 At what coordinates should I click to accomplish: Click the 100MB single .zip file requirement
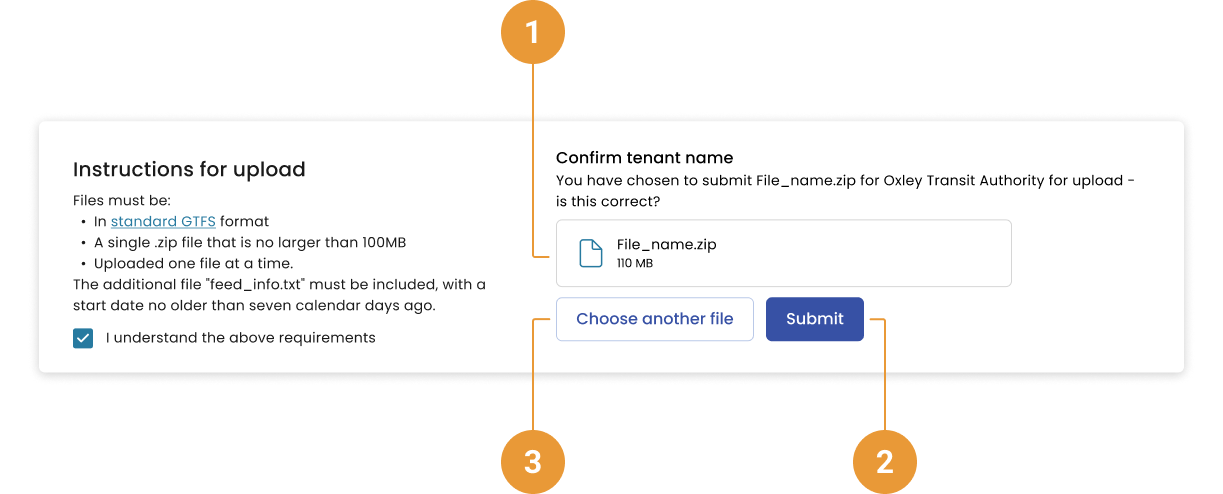249,242
